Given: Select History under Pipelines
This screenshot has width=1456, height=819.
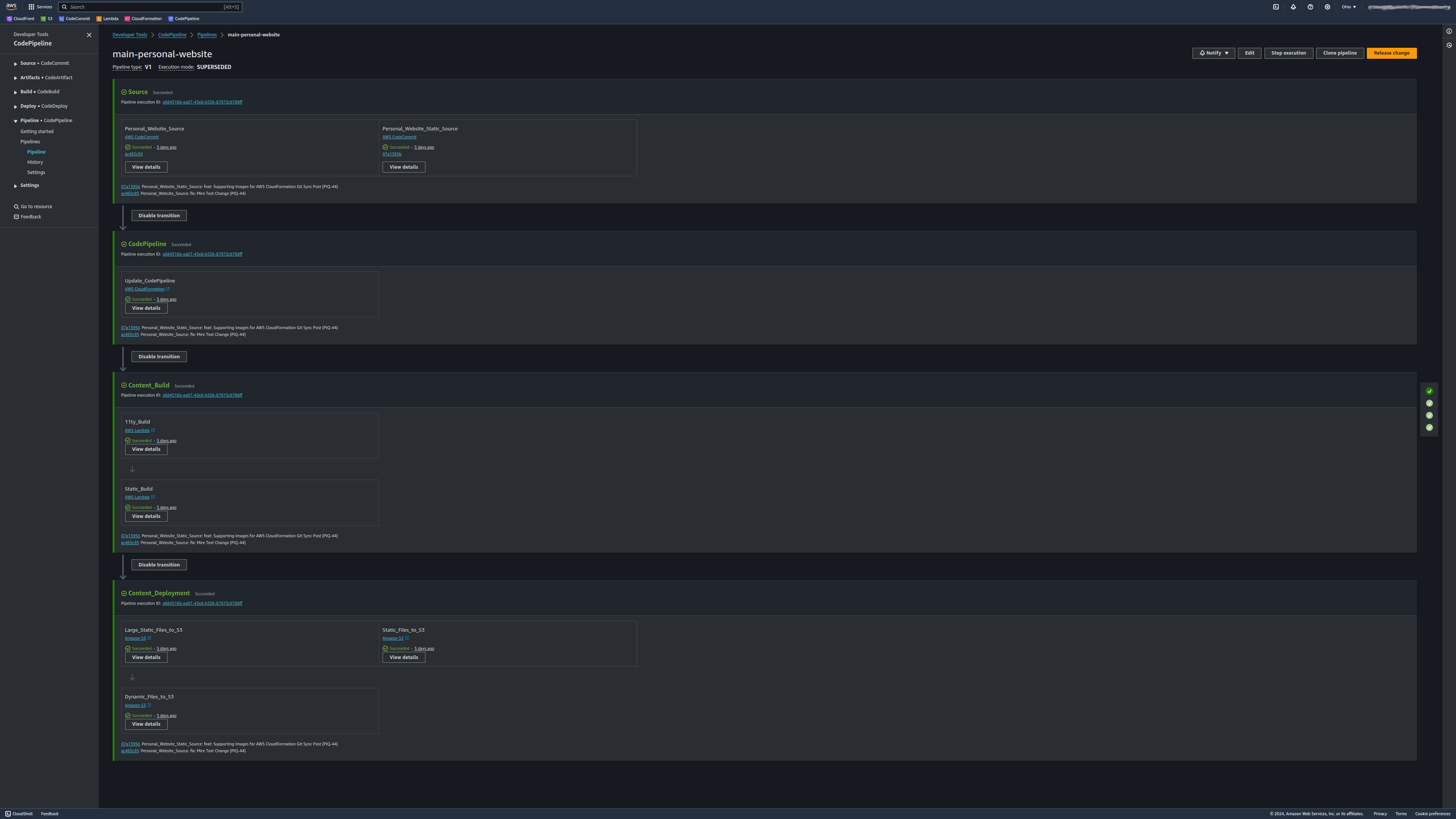Looking at the screenshot, I should point(35,162).
